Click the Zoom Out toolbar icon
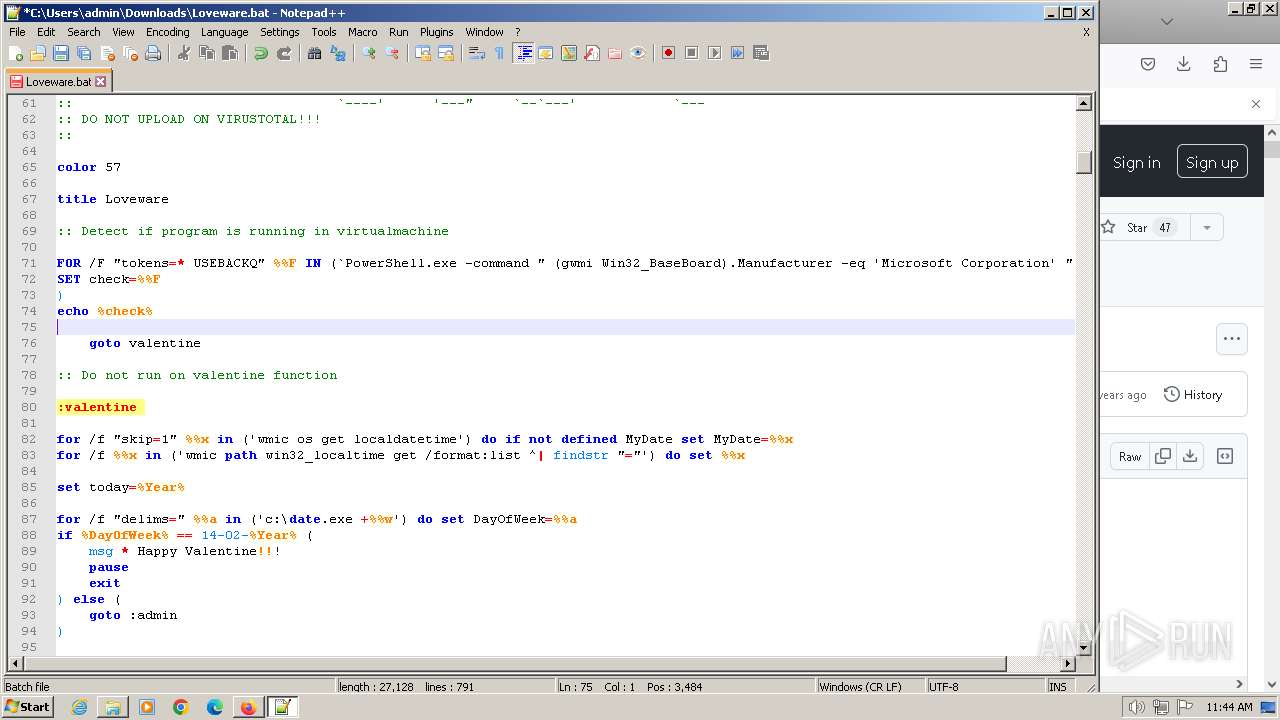1280x720 pixels. (x=392, y=53)
